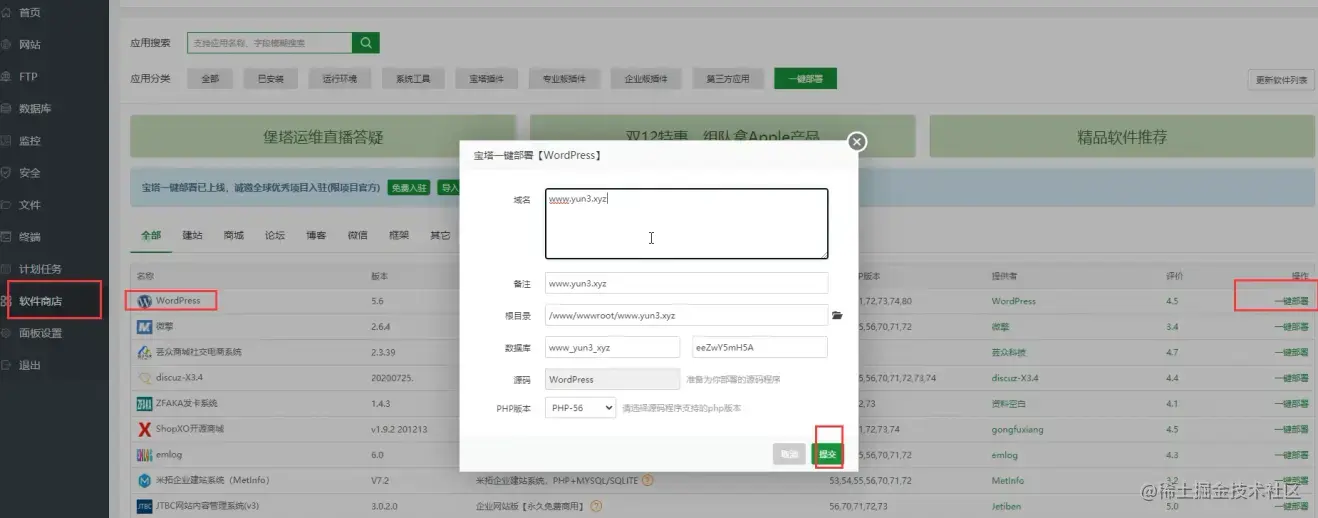Click the 芸众商城社交电商系统 icon
The width and height of the screenshot is (1318, 518).
click(144, 352)
